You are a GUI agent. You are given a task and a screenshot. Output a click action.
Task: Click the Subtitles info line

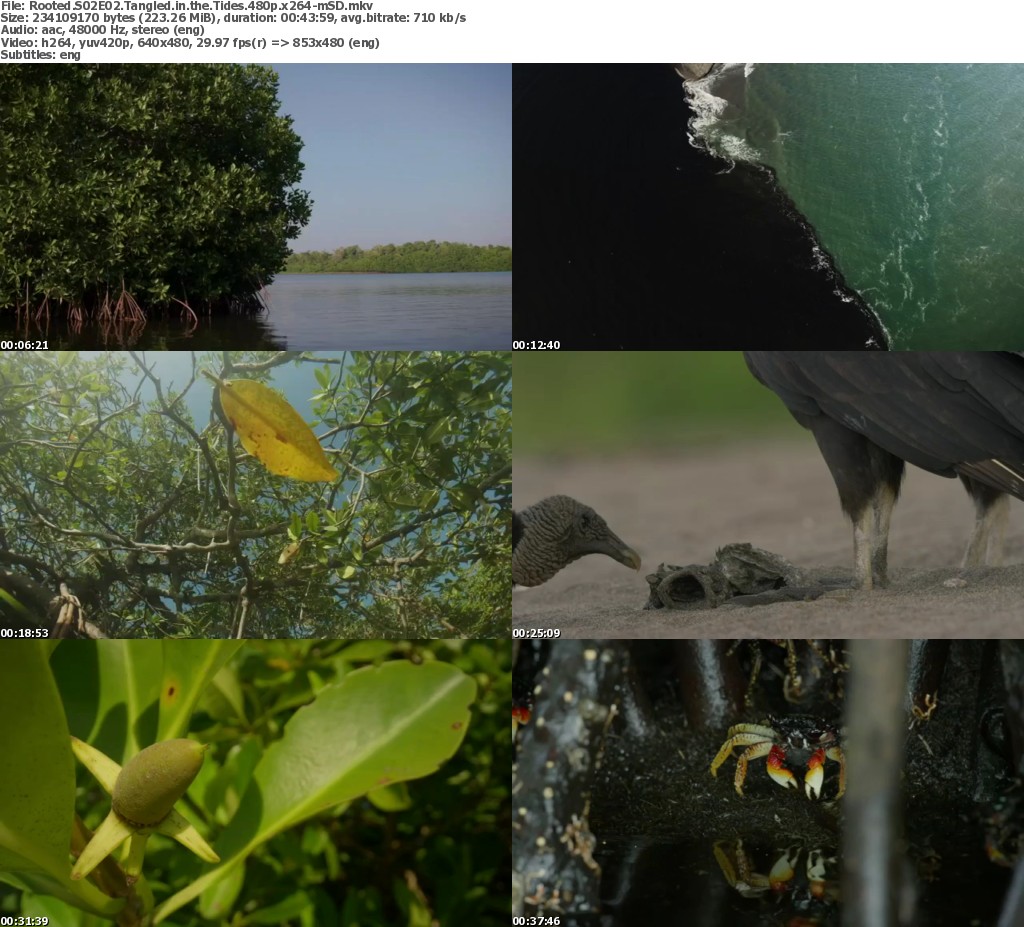pos(40,54)
